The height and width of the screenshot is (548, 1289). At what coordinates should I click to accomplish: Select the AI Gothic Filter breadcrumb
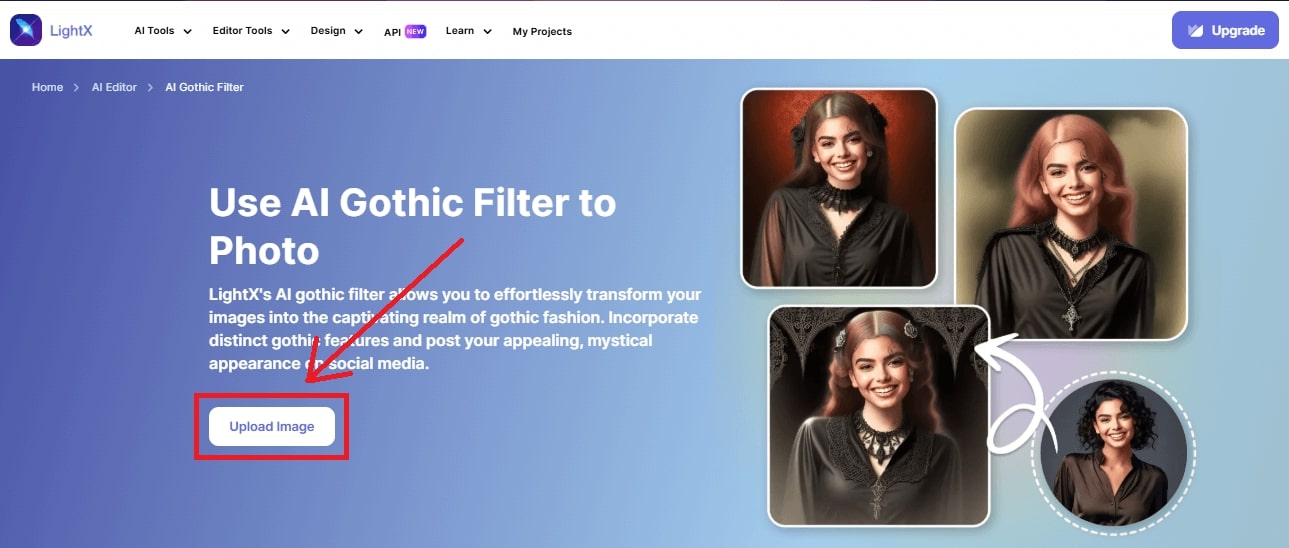click(x=204, y=87)
